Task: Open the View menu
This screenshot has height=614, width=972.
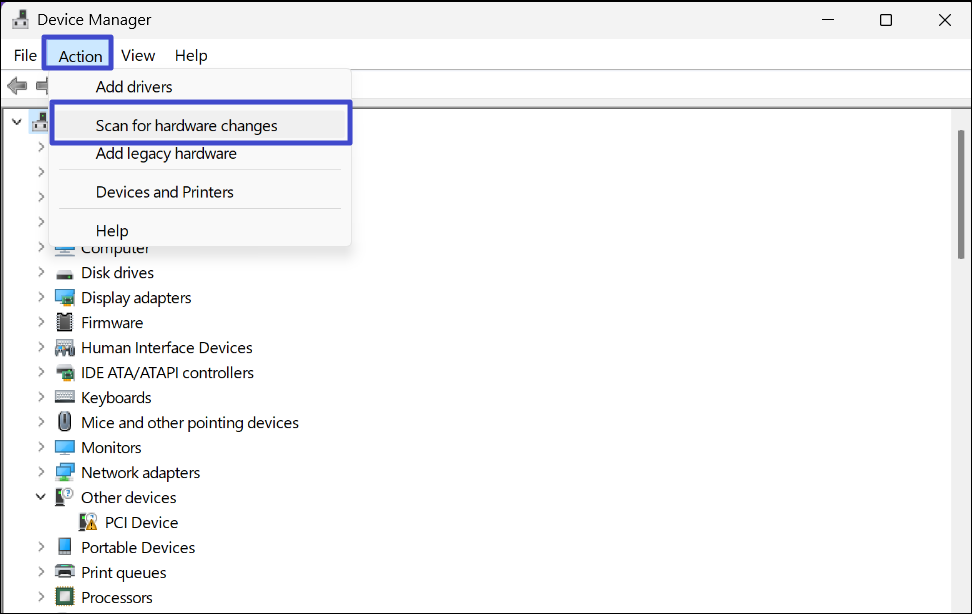Action: pyautogui.click(x=138, y=56)
